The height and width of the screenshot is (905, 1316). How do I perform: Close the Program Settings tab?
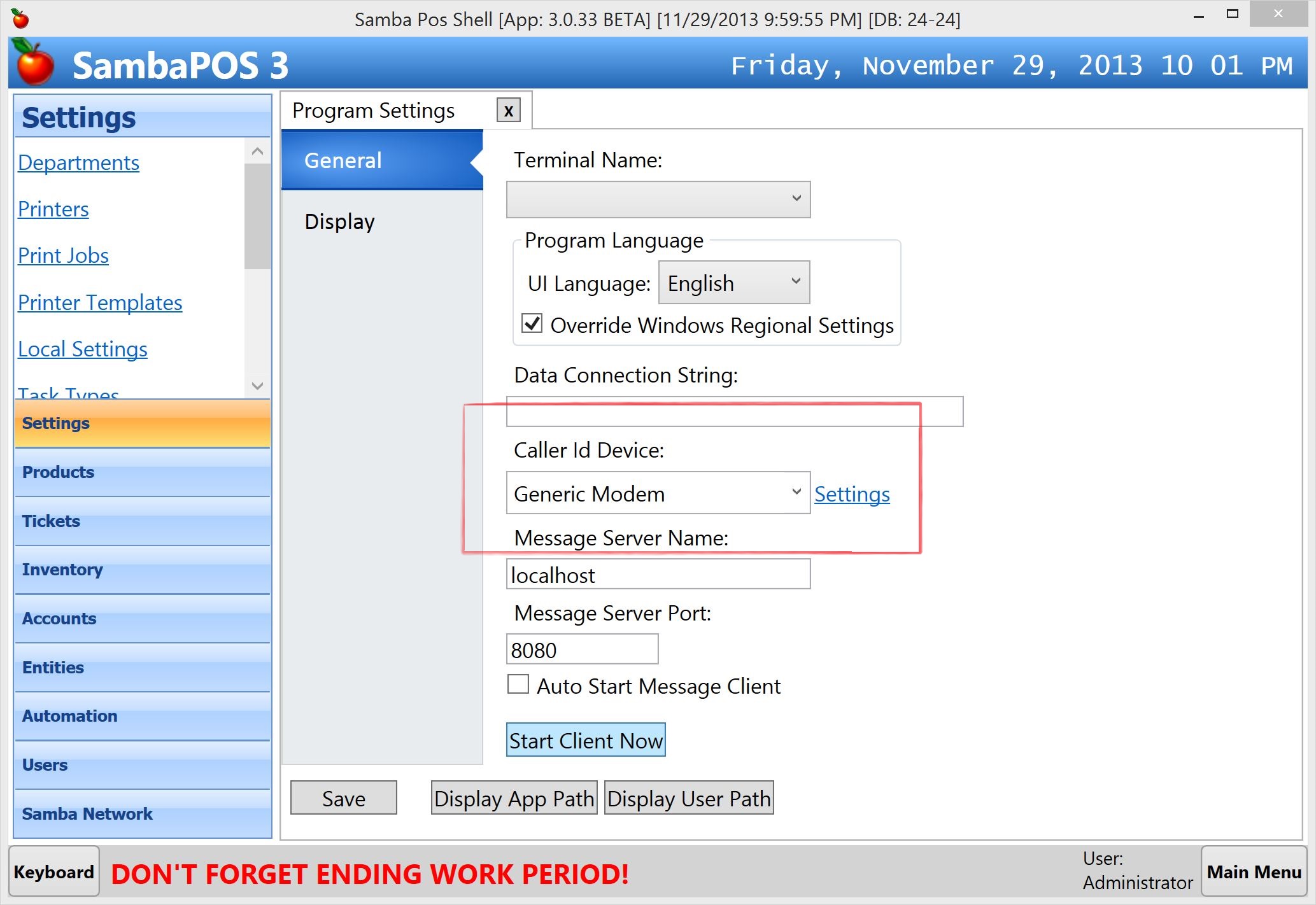(x=508, y=111)
